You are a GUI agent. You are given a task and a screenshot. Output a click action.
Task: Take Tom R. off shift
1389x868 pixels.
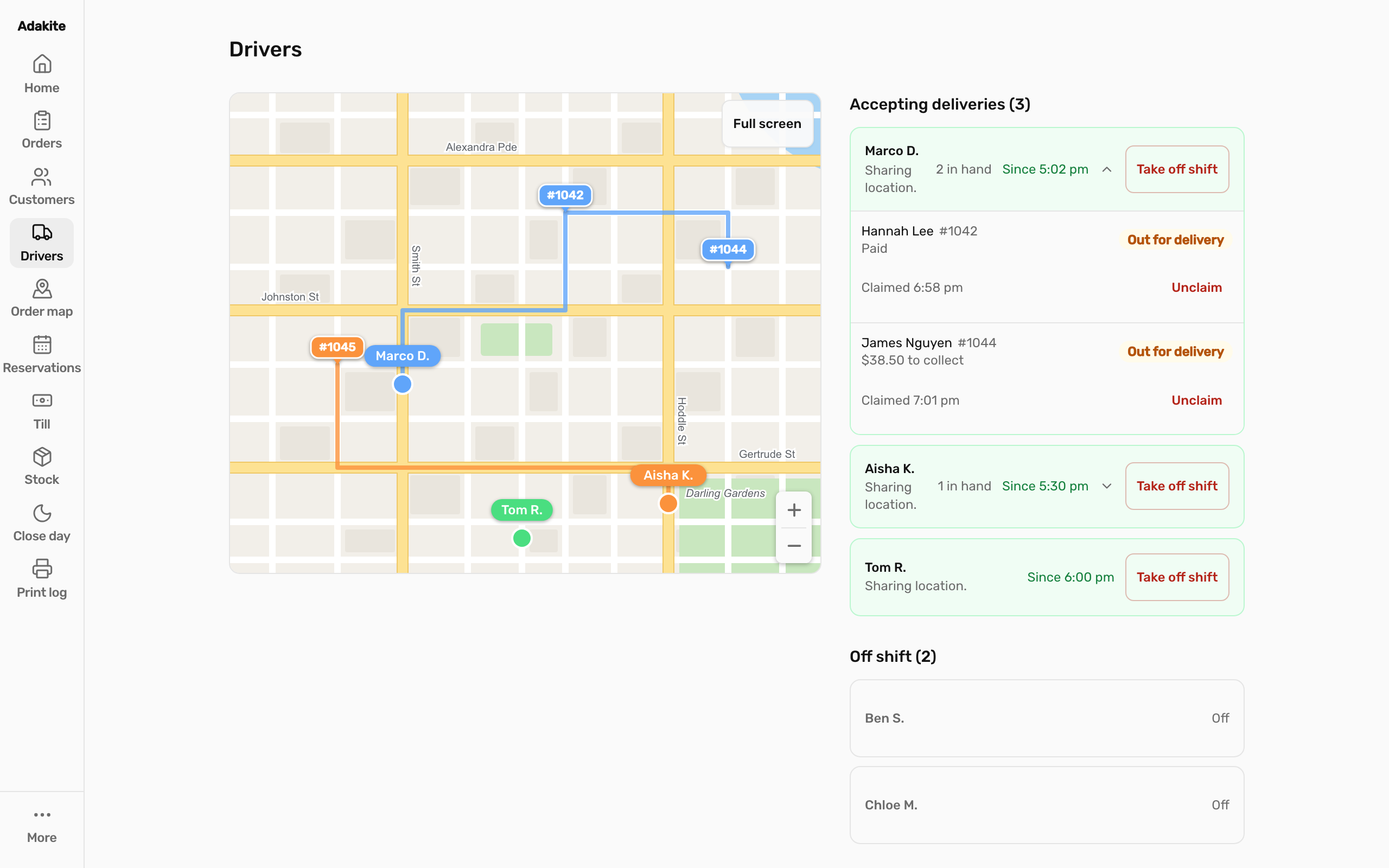click(1177, 577)
